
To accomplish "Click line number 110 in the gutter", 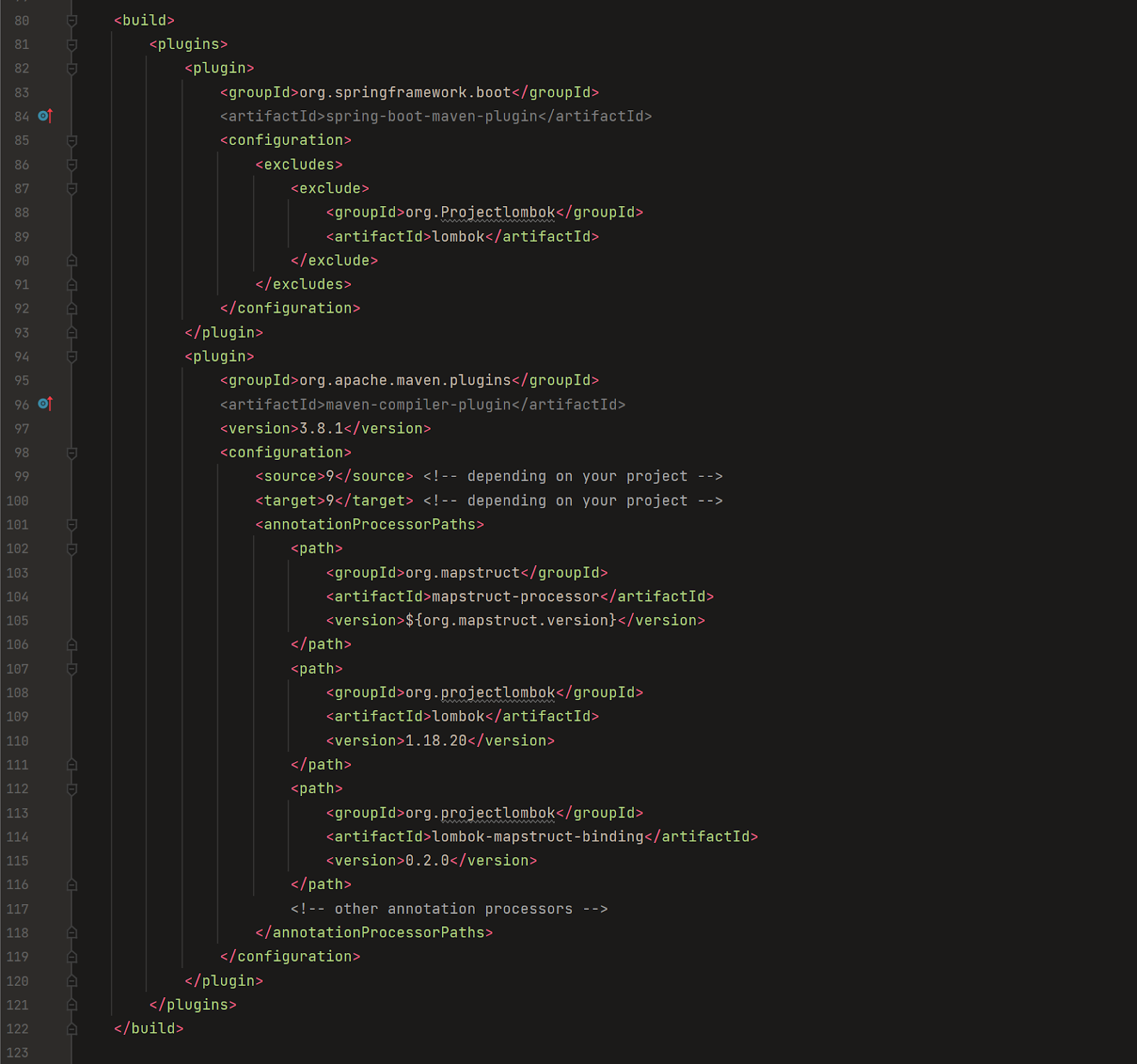I will pos(18,741).
